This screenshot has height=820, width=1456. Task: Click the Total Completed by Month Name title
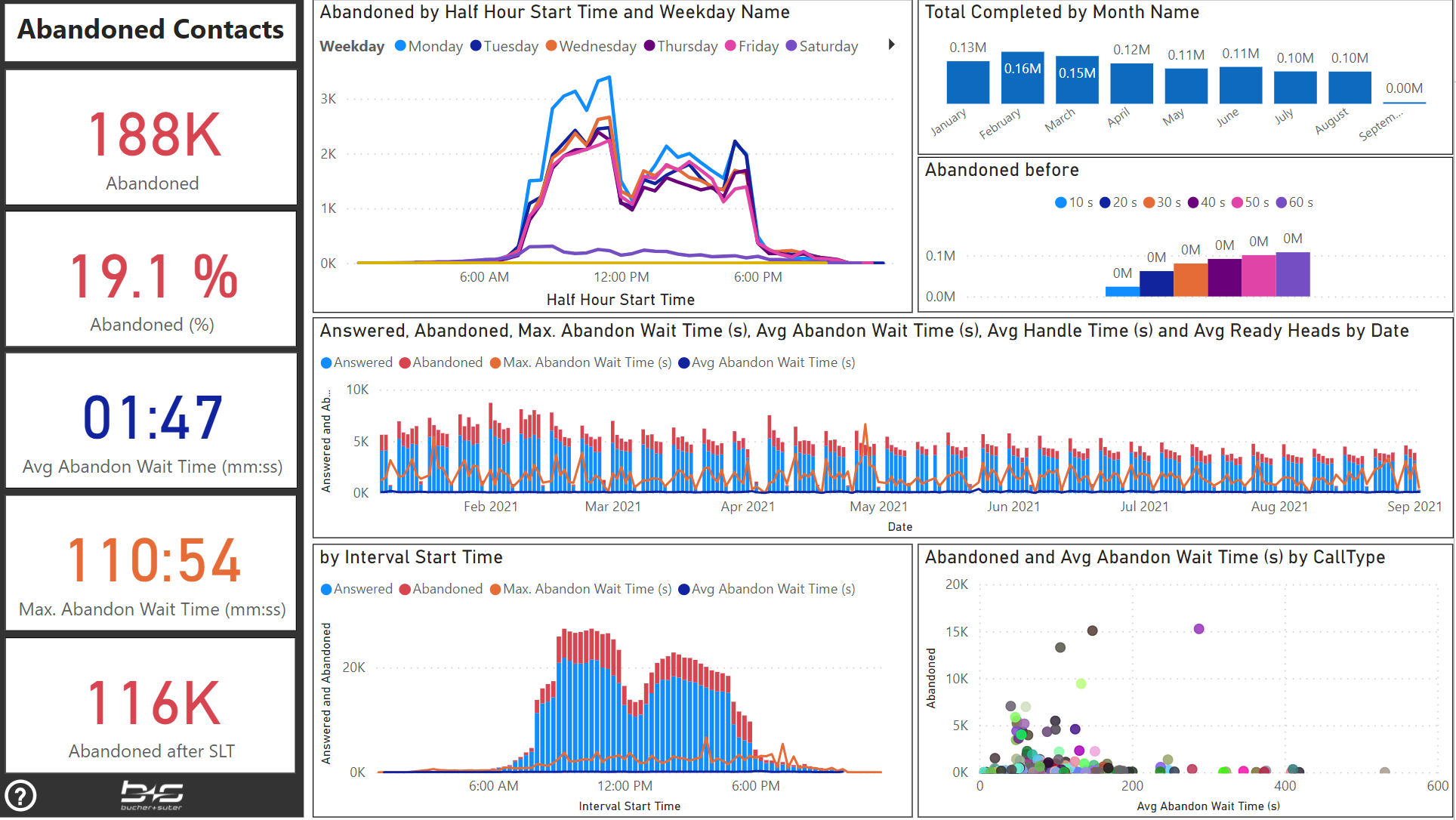click(1062, 12)
